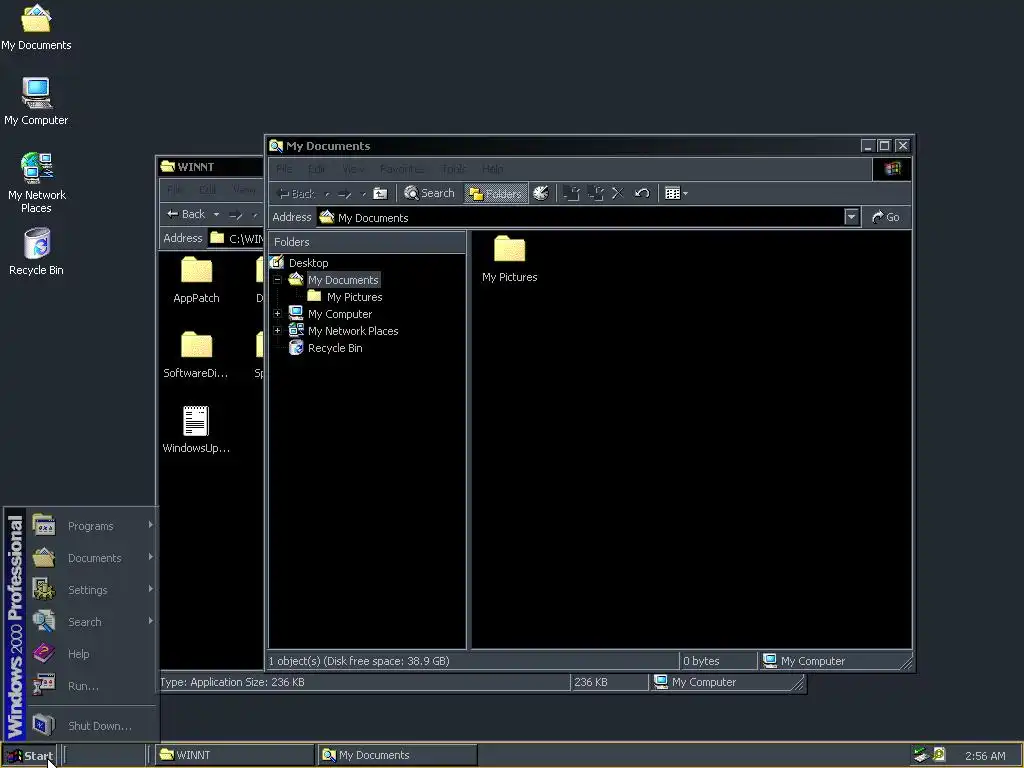This screenshot has width=1024, height=768.
Task: Click the 2:56 AM clock
Action: coord(985,756)
